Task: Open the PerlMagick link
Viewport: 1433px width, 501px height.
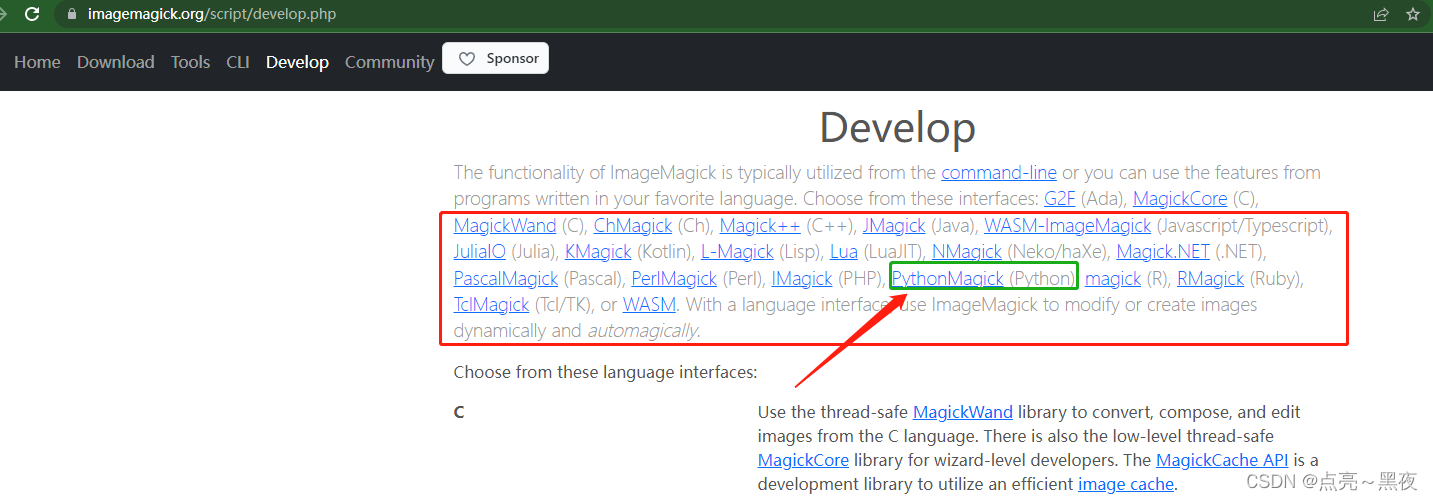Action: [x=674, y=278]
